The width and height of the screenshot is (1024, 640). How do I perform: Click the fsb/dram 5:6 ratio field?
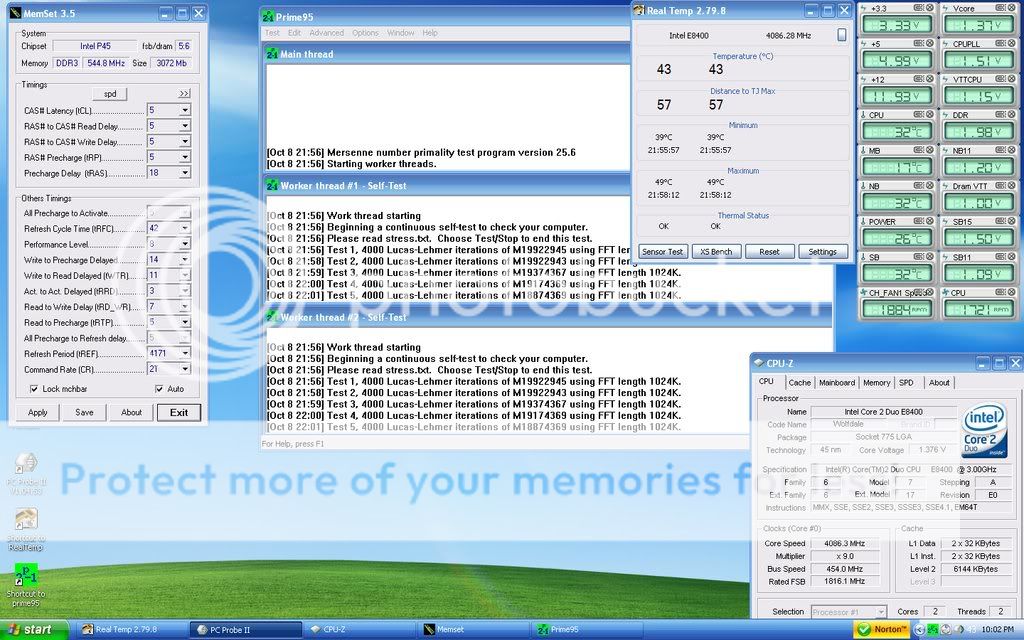184,46
